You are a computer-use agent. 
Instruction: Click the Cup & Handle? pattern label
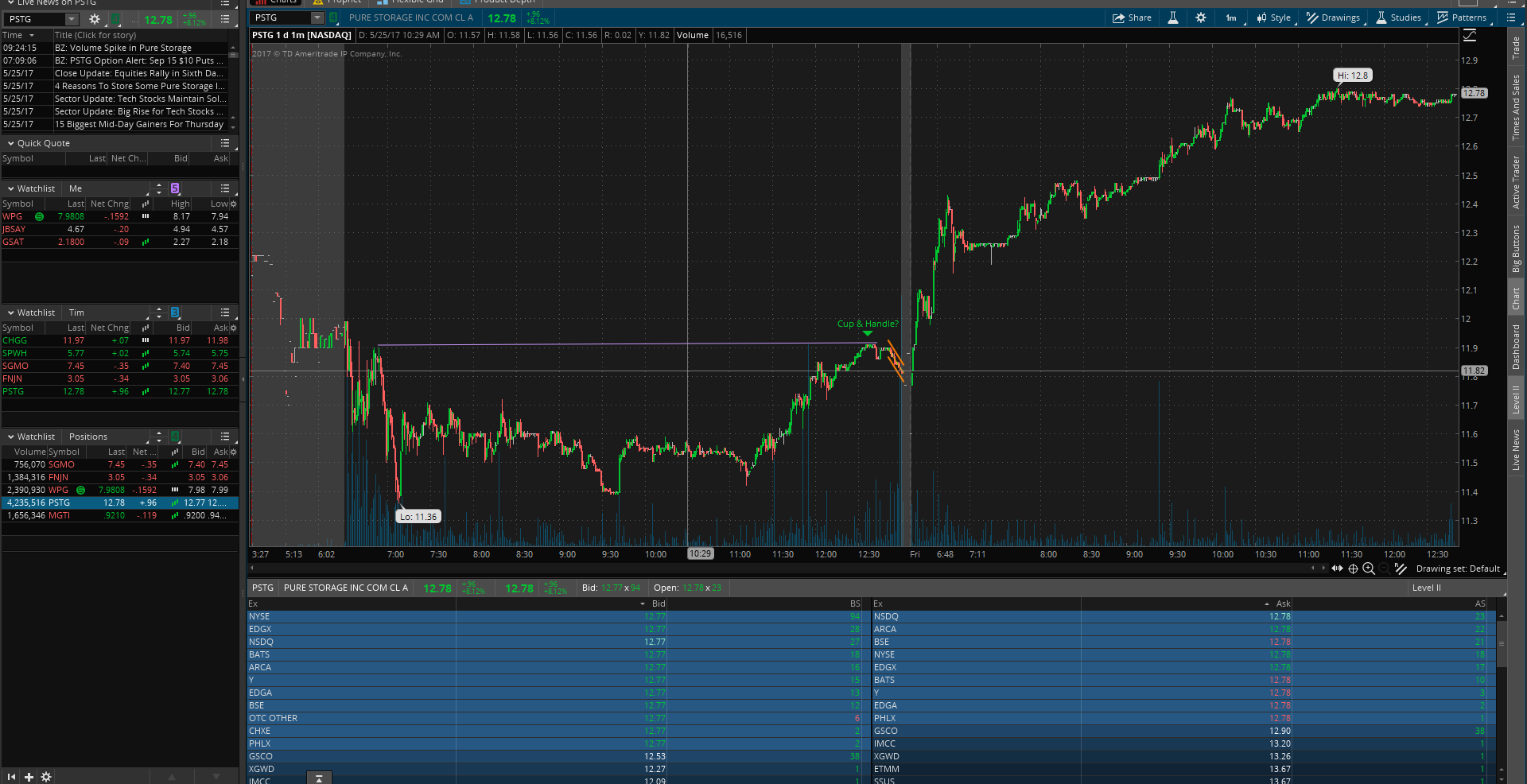point(868,324)
